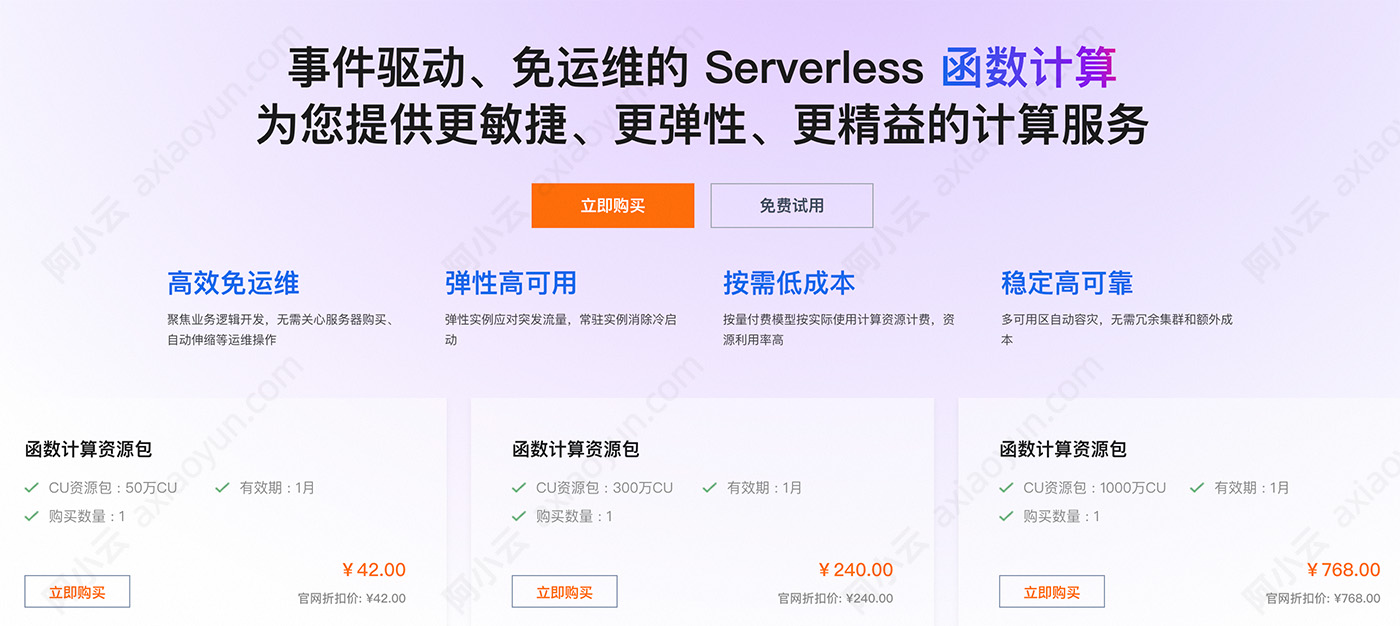Viewport: 1400px width, 626px height.
Task: Select the 按需低成本 feature heading
Action: click(789, 283)
